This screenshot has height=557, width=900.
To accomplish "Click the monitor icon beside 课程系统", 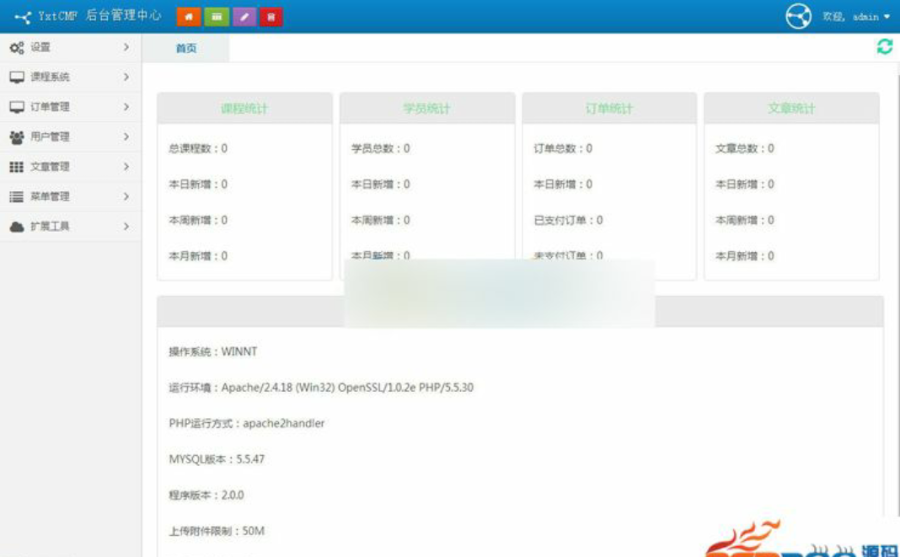I will coord(17,77).
